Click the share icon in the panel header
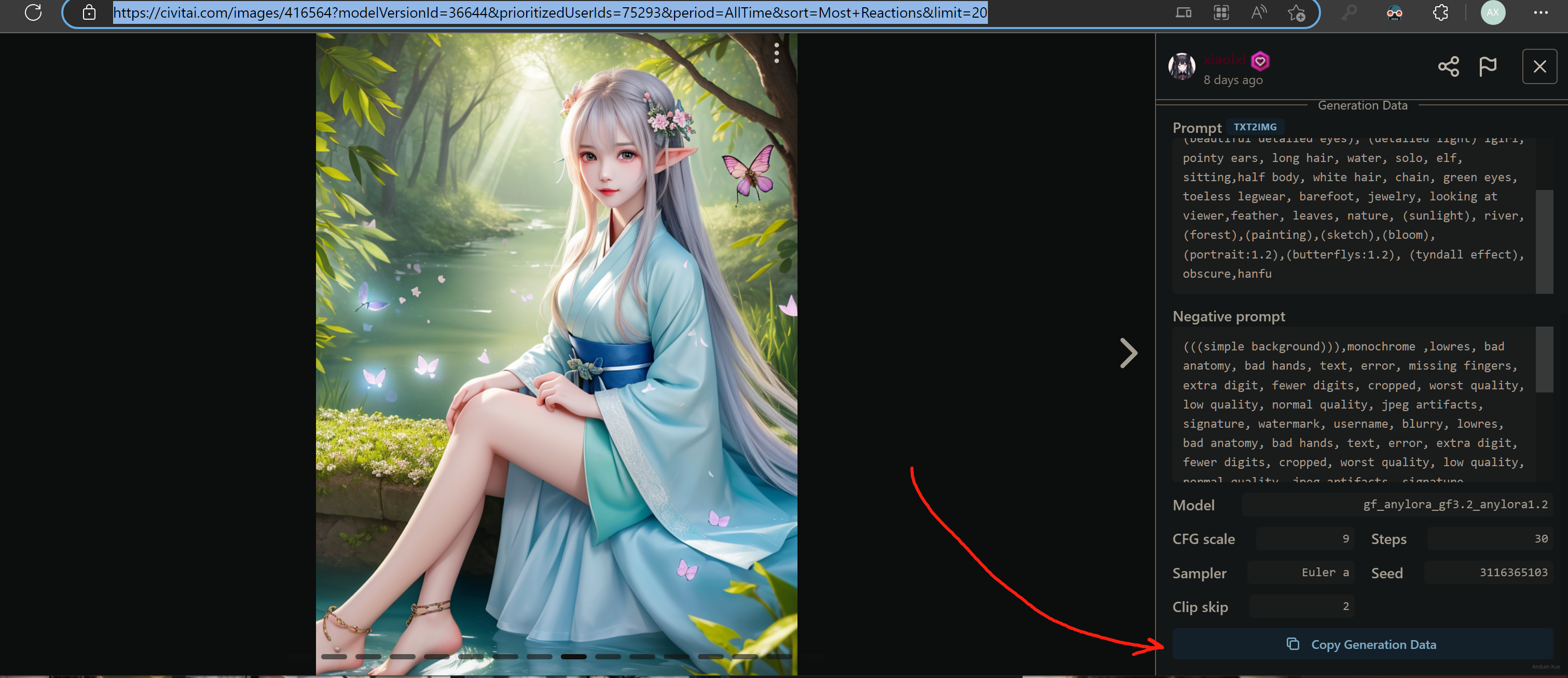 coord(1448,66)
